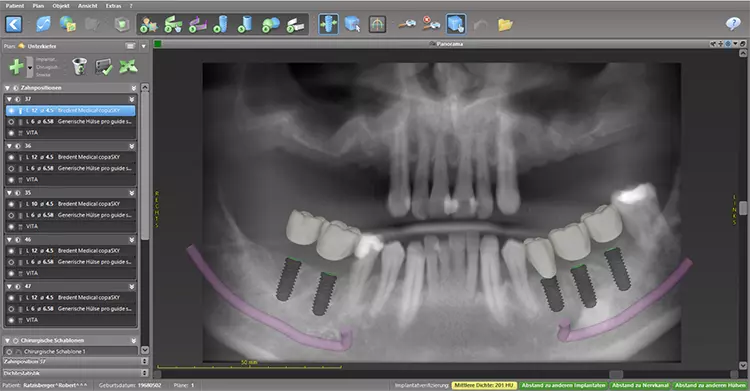Open the ? help menu
The height and width of the screenshot is (391, 750).
click(131, 6)
